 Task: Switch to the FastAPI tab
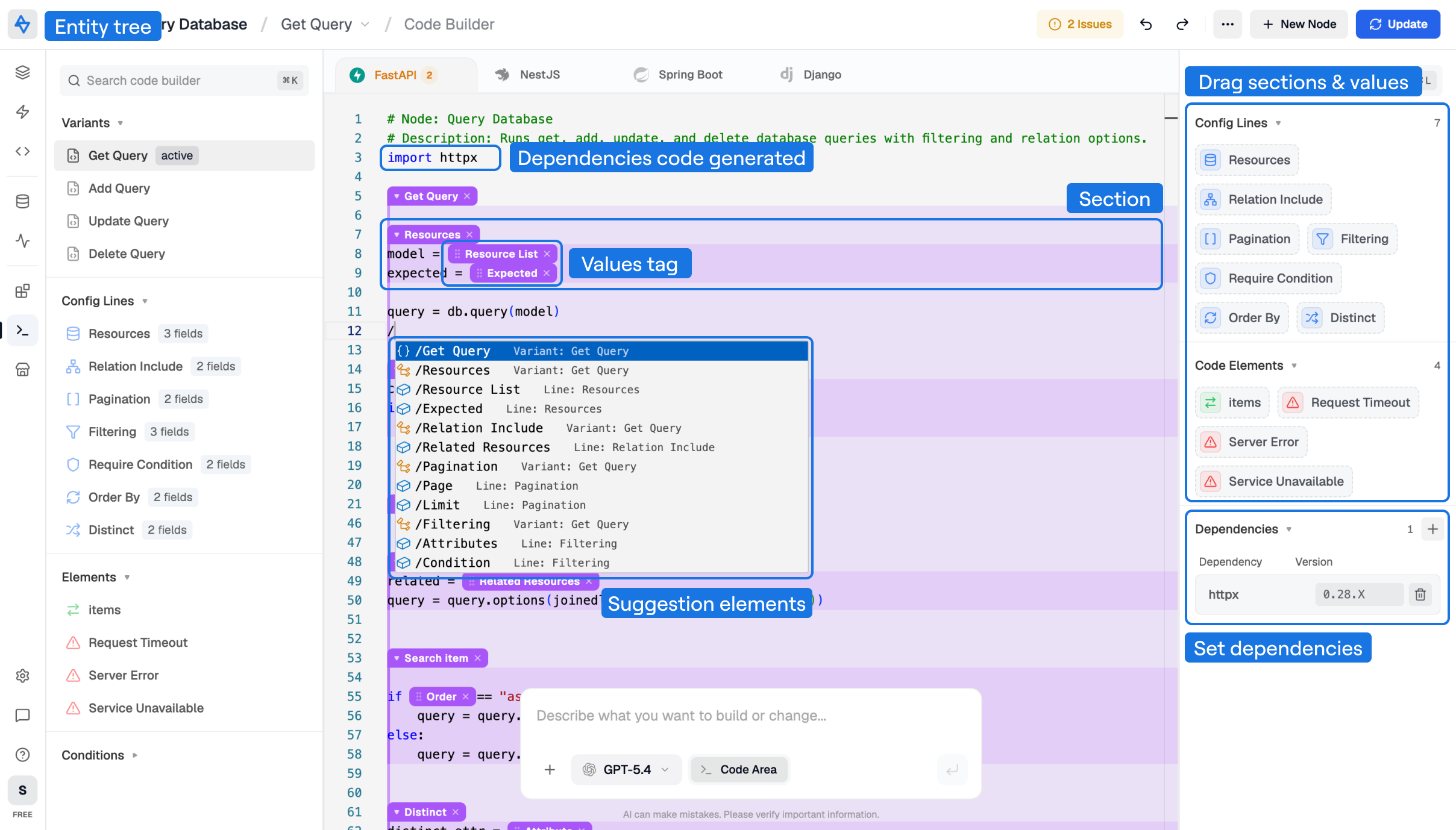(406, 75)
